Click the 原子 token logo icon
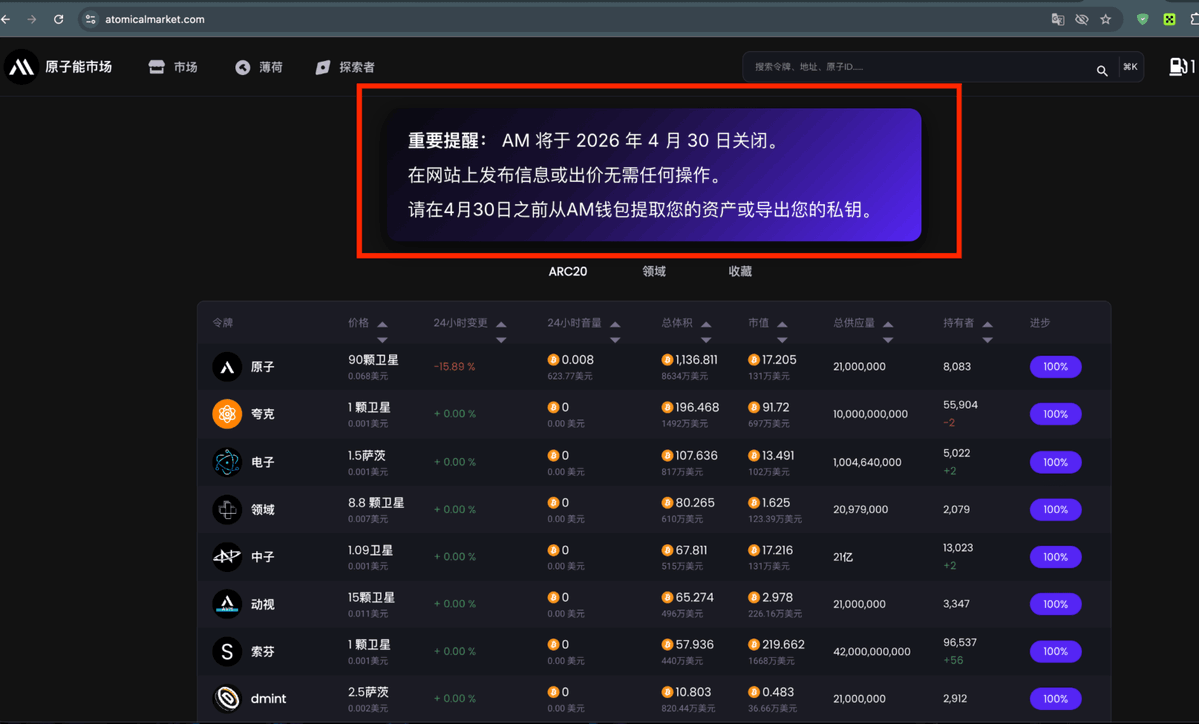The image size is (1199, 724). point(226,366)
